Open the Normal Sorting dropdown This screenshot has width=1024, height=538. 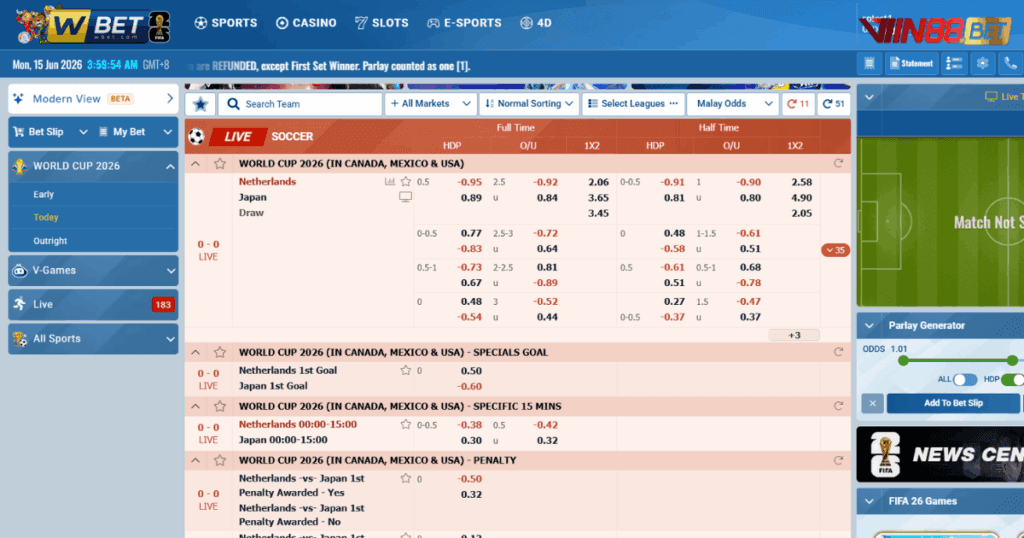click(529, 104)
